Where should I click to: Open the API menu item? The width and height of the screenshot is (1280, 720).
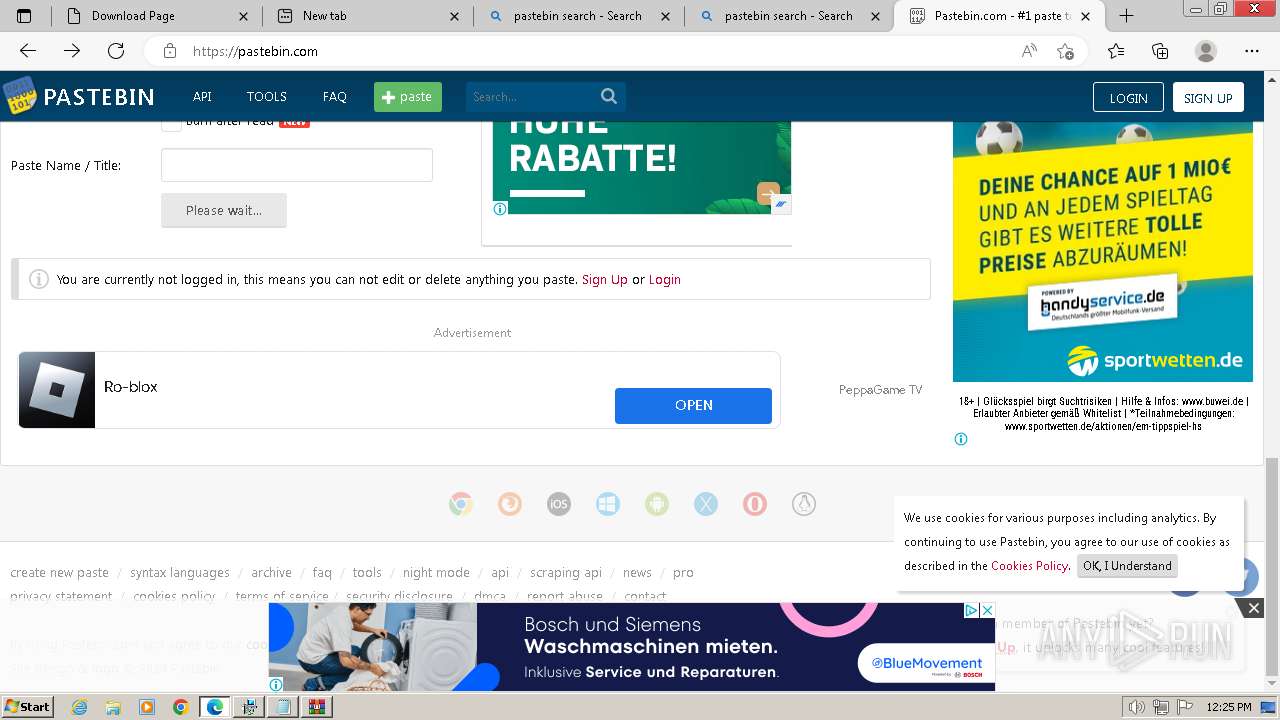click(202, 97)
